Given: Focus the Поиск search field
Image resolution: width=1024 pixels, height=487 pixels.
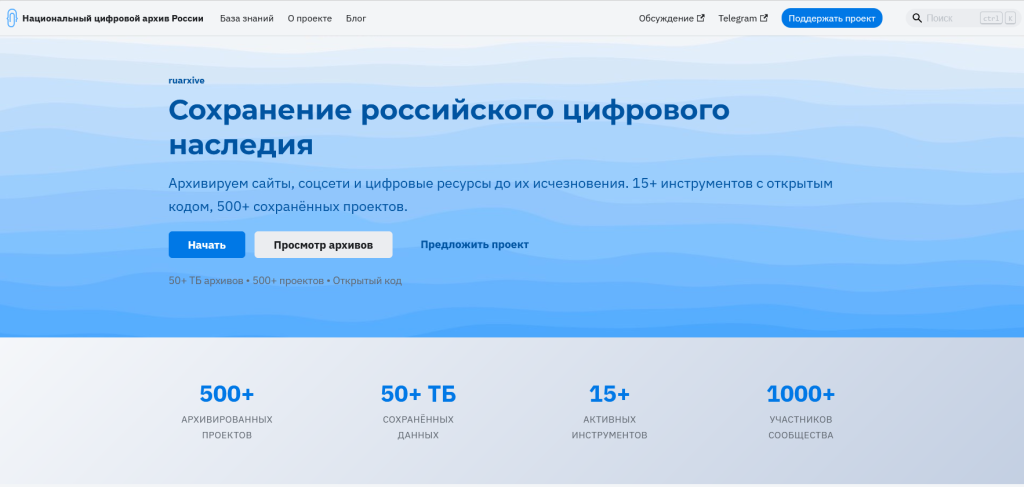Looking at the screenshot, I should point(948,18).
